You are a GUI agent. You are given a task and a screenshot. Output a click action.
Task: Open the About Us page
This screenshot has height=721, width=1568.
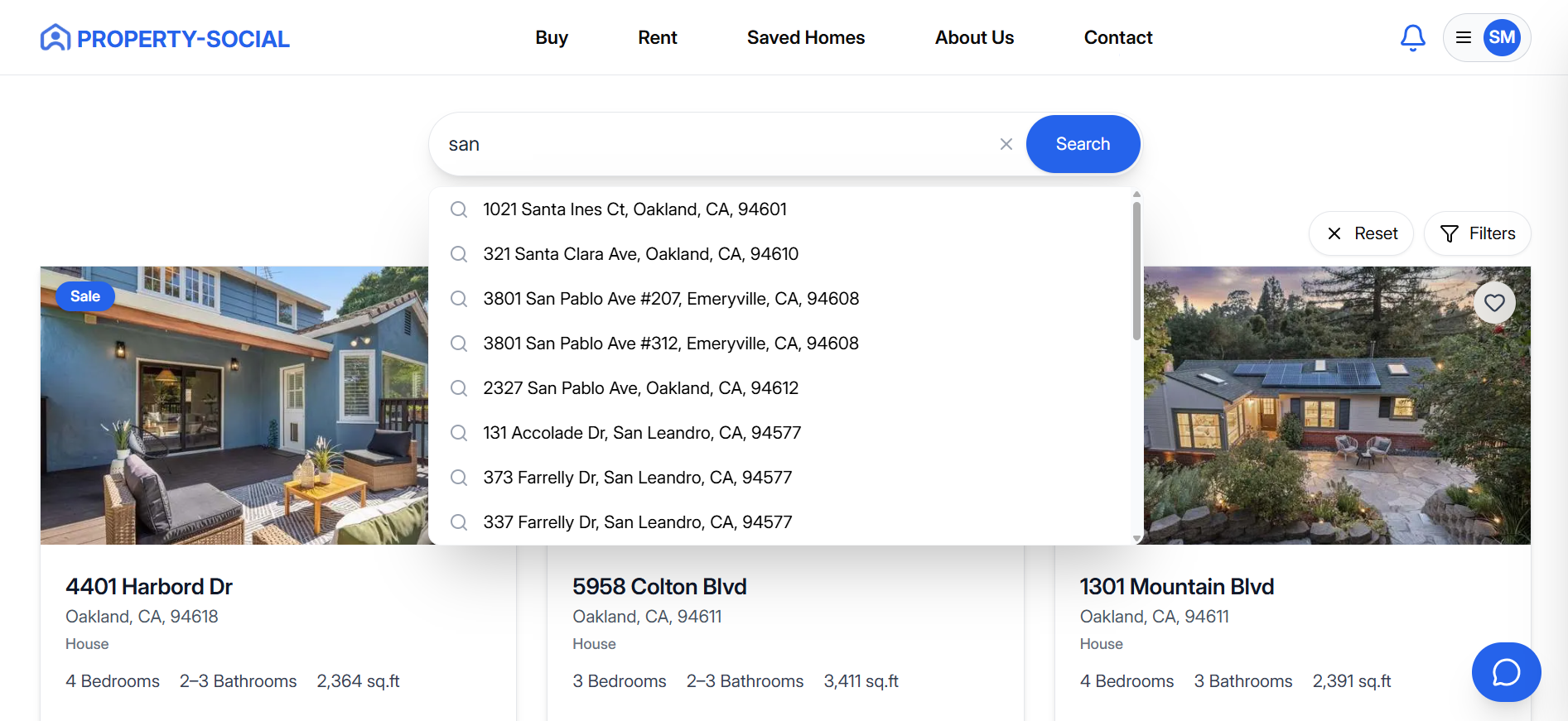point(974,38)
